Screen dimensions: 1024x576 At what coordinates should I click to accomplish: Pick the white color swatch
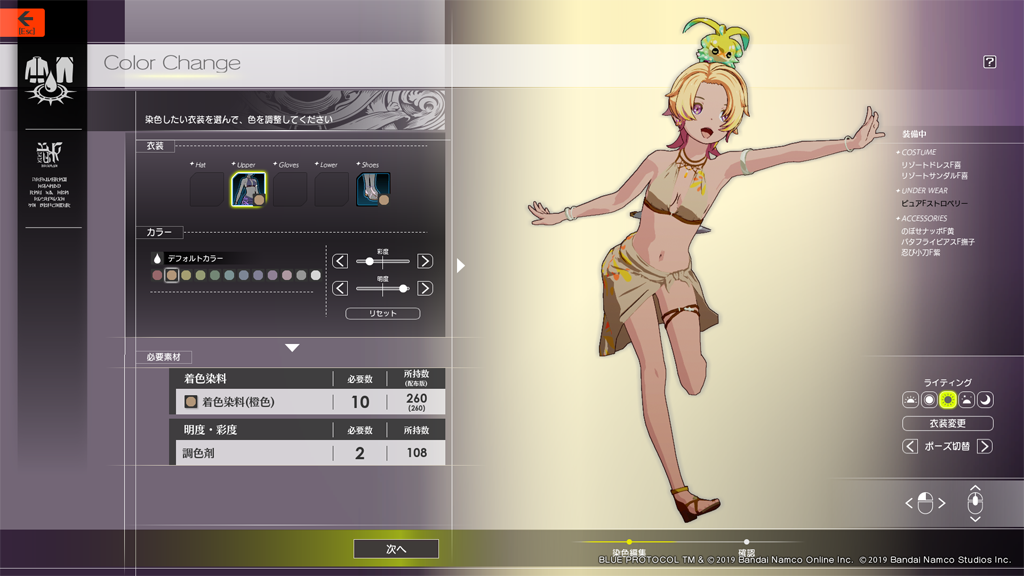tap(316, 275)
